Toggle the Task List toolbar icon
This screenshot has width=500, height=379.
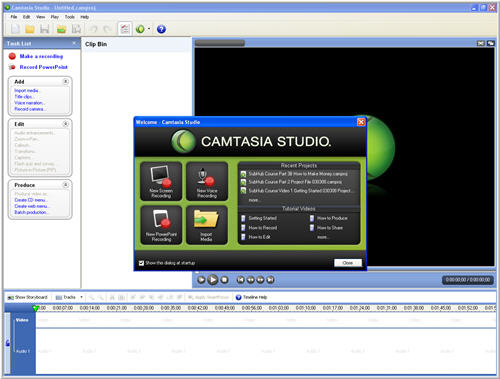click(x=125, y=29)
